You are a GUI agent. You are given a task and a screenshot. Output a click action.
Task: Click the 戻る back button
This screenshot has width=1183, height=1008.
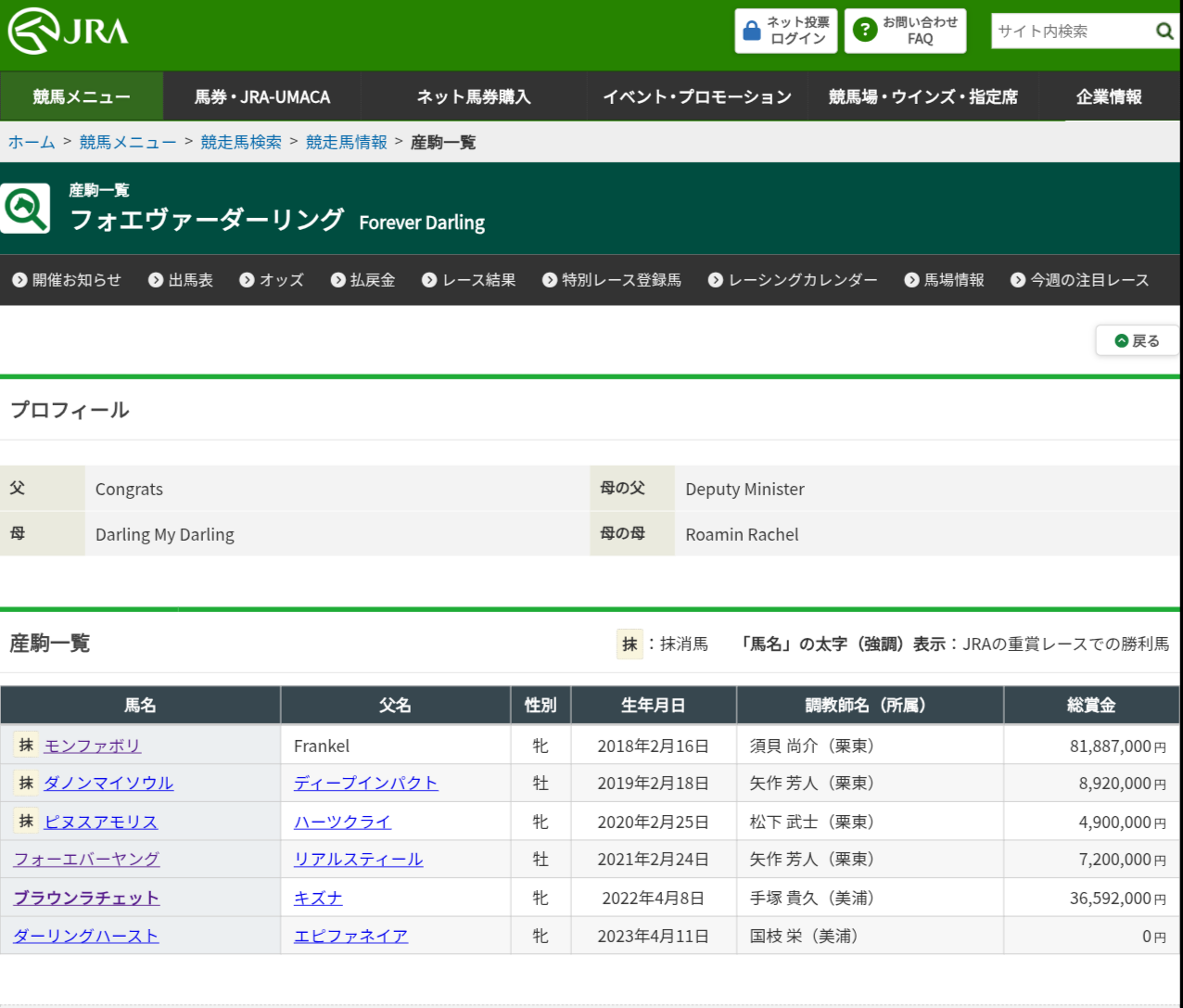[x=1137, y=340]
